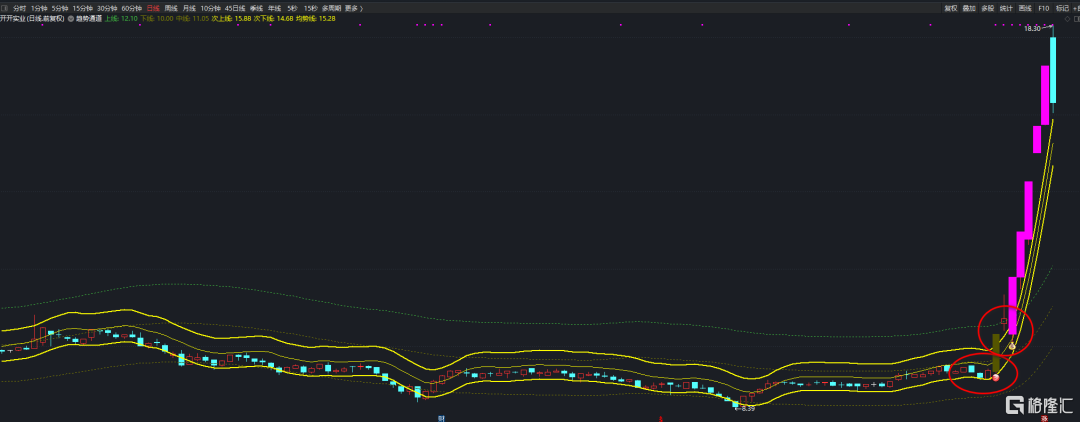Select the 15分钟 period tab
This screenshot has width=1080, height=422.
tap(83, 8)
